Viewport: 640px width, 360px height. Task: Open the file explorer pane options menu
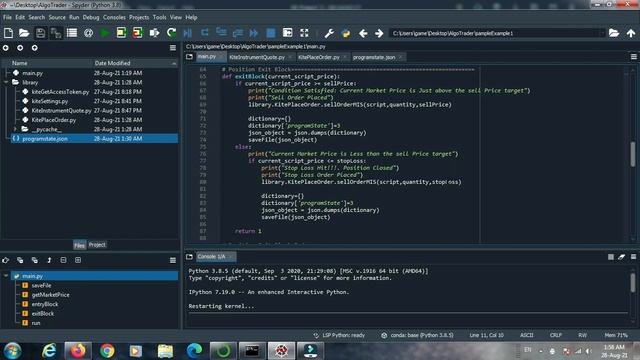(x=173, y=48)
